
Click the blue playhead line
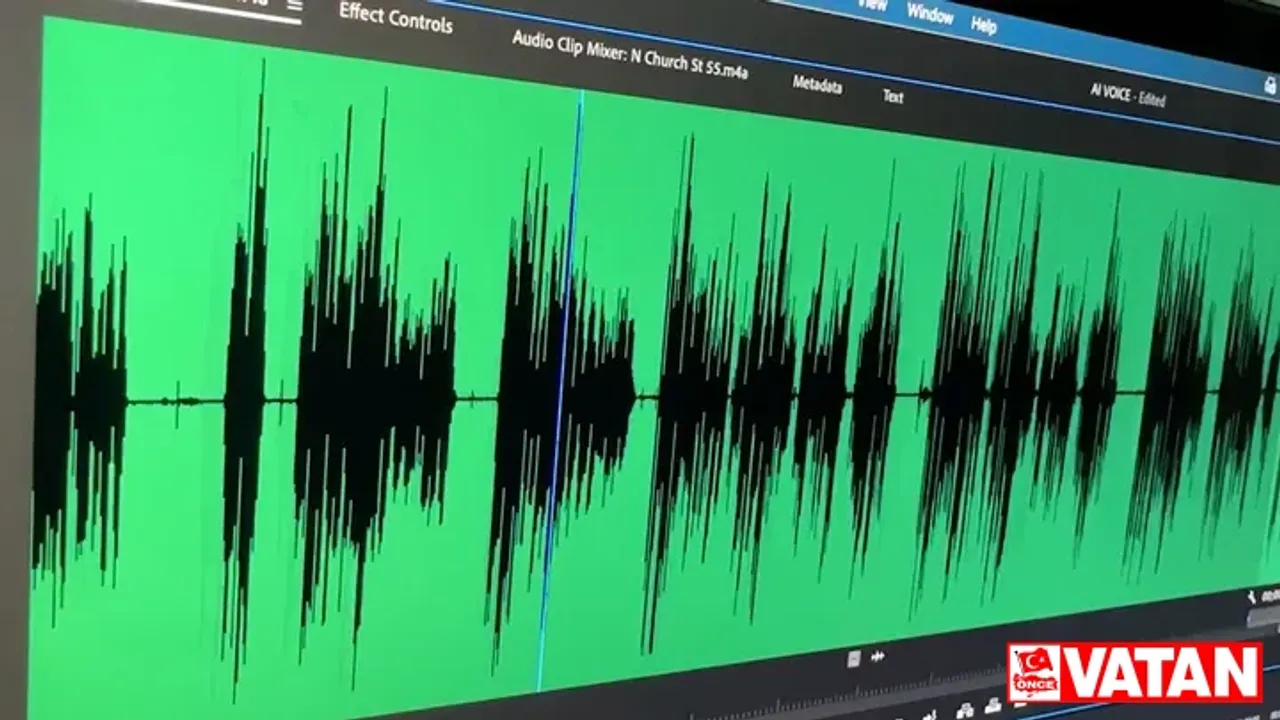561,390
